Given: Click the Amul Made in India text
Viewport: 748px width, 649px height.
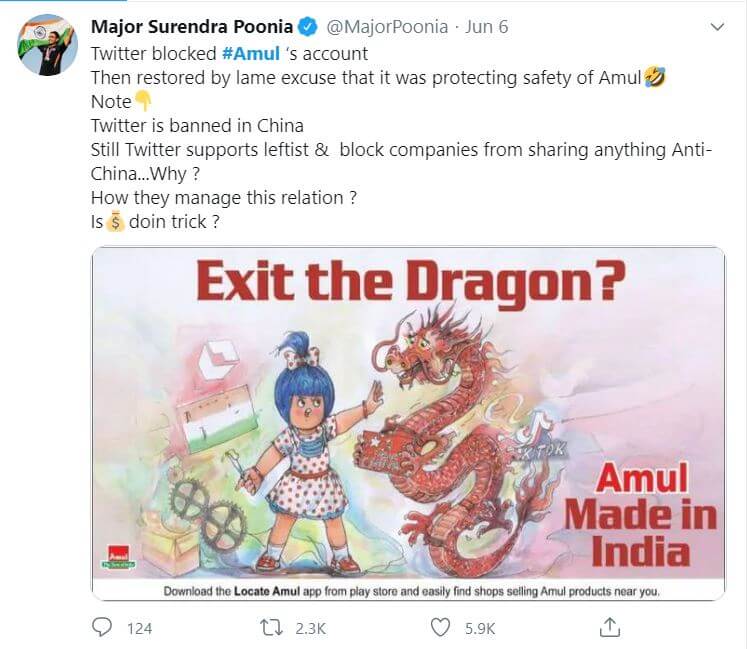Looking at the screenshot, I should [x=640, y=514].
